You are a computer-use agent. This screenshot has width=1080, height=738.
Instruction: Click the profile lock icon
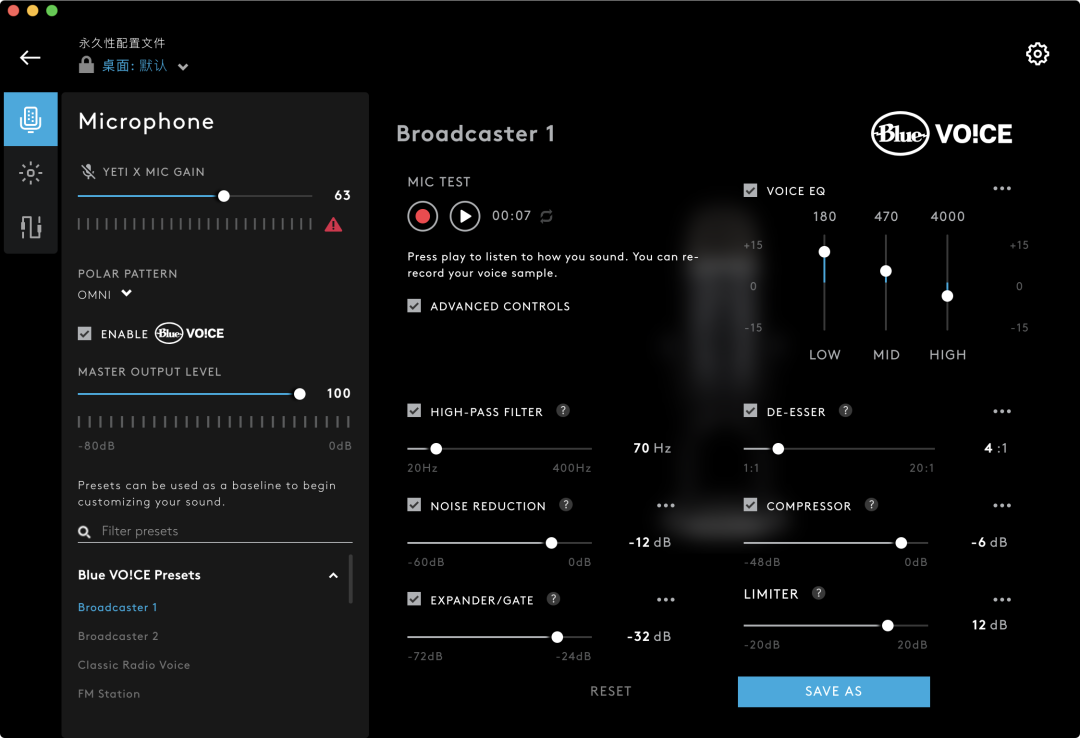click(86, 65)
